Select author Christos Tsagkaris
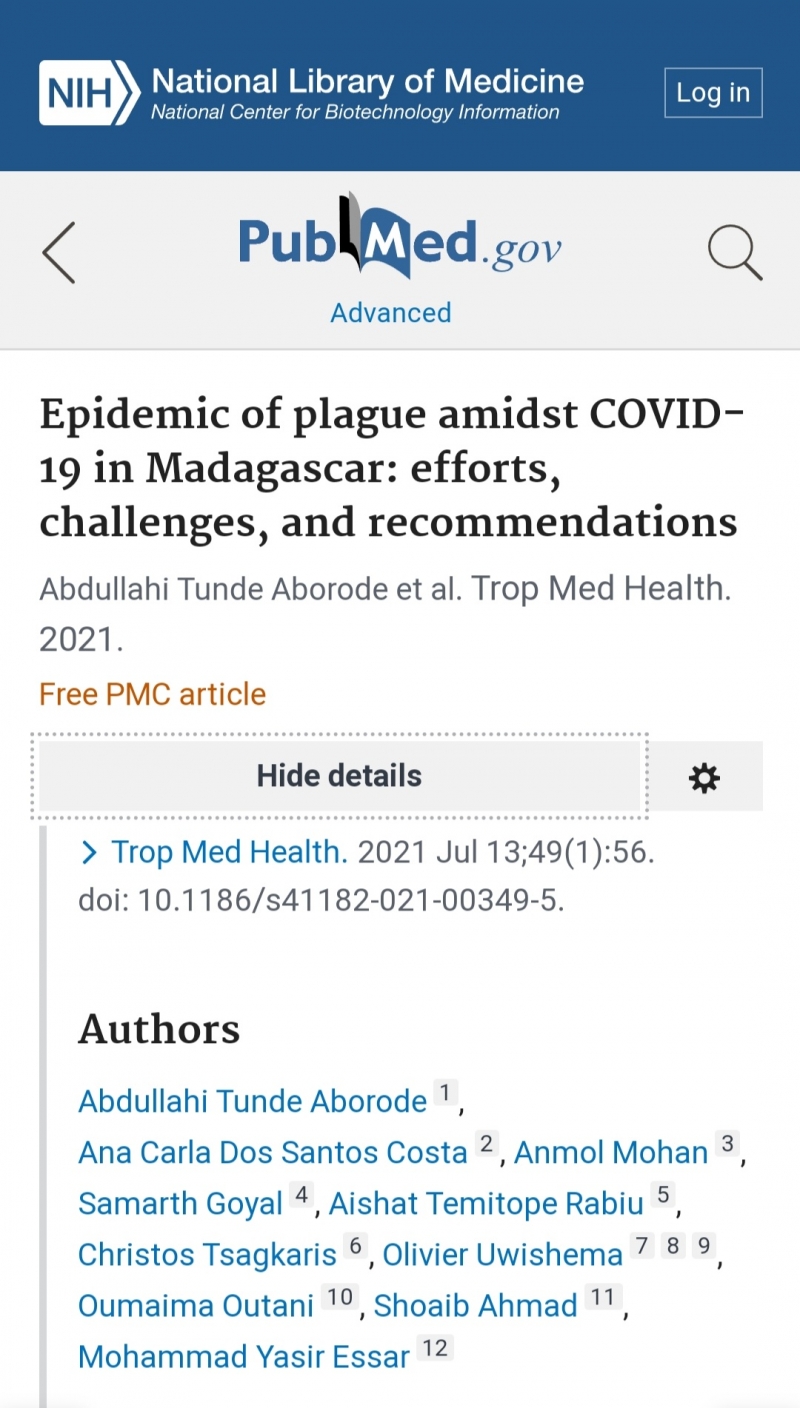This screenshot has width=800, height=1408. coord(208,1254)
